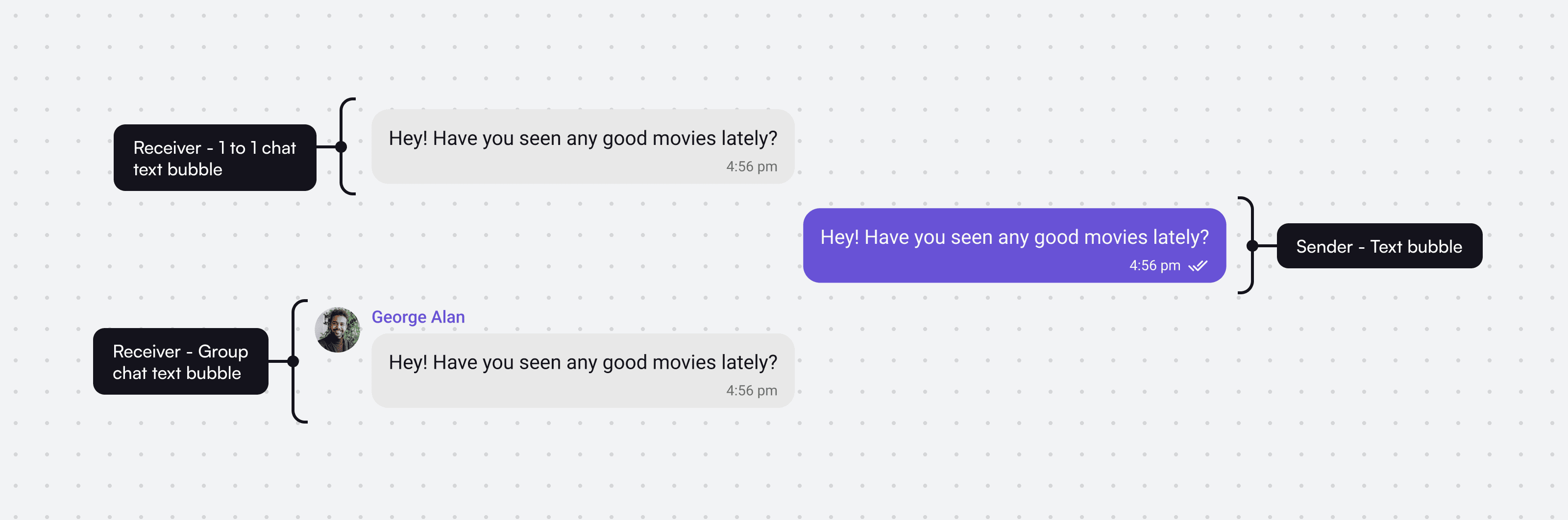
Task: Click the top gray 1 to 1 receiver bubble
Action: point(583,146)
